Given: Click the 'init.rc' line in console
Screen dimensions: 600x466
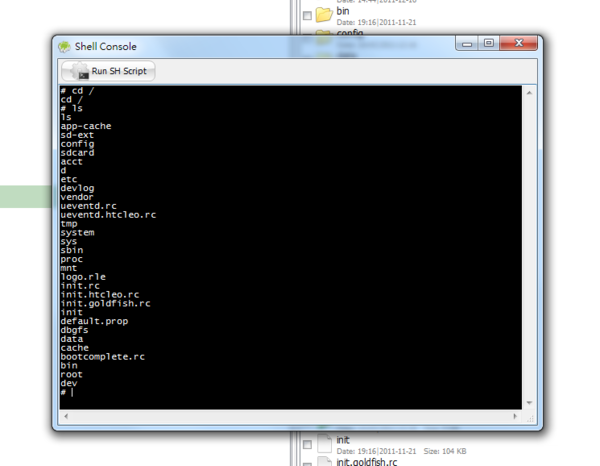Looking at the screenshot, I should pyautogui.click(x=80, y=286).
